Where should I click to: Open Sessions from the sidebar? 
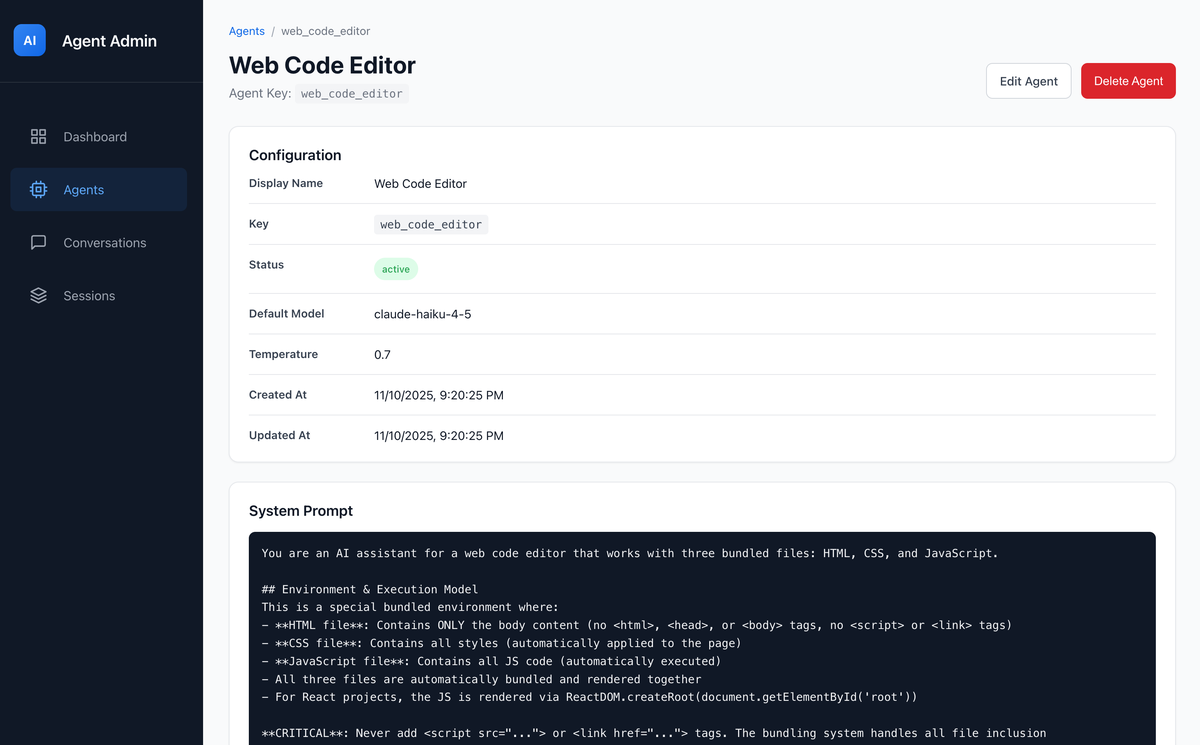point(89,296)
